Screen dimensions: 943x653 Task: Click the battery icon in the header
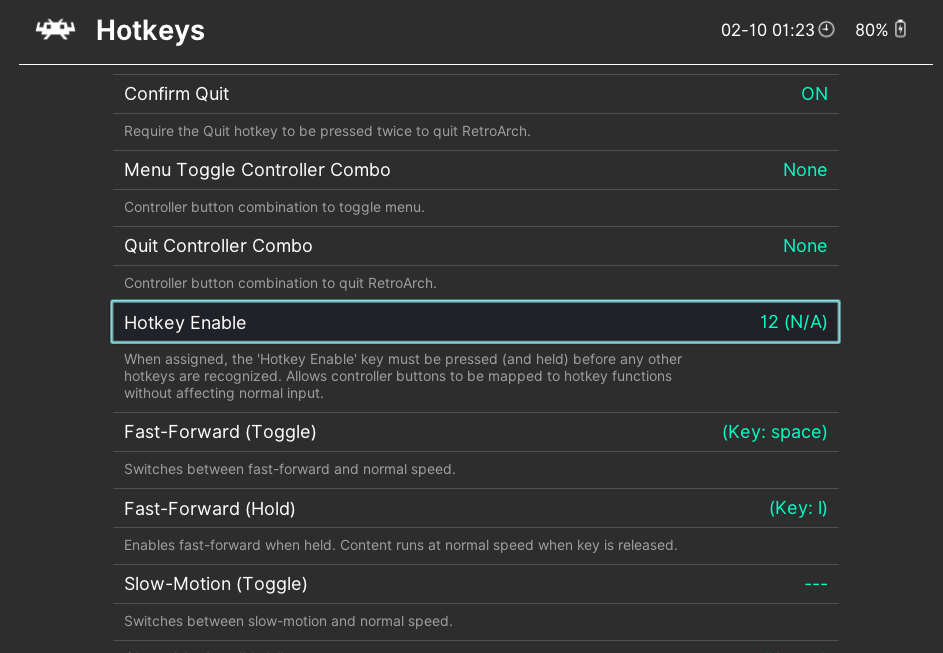(899, 30)
